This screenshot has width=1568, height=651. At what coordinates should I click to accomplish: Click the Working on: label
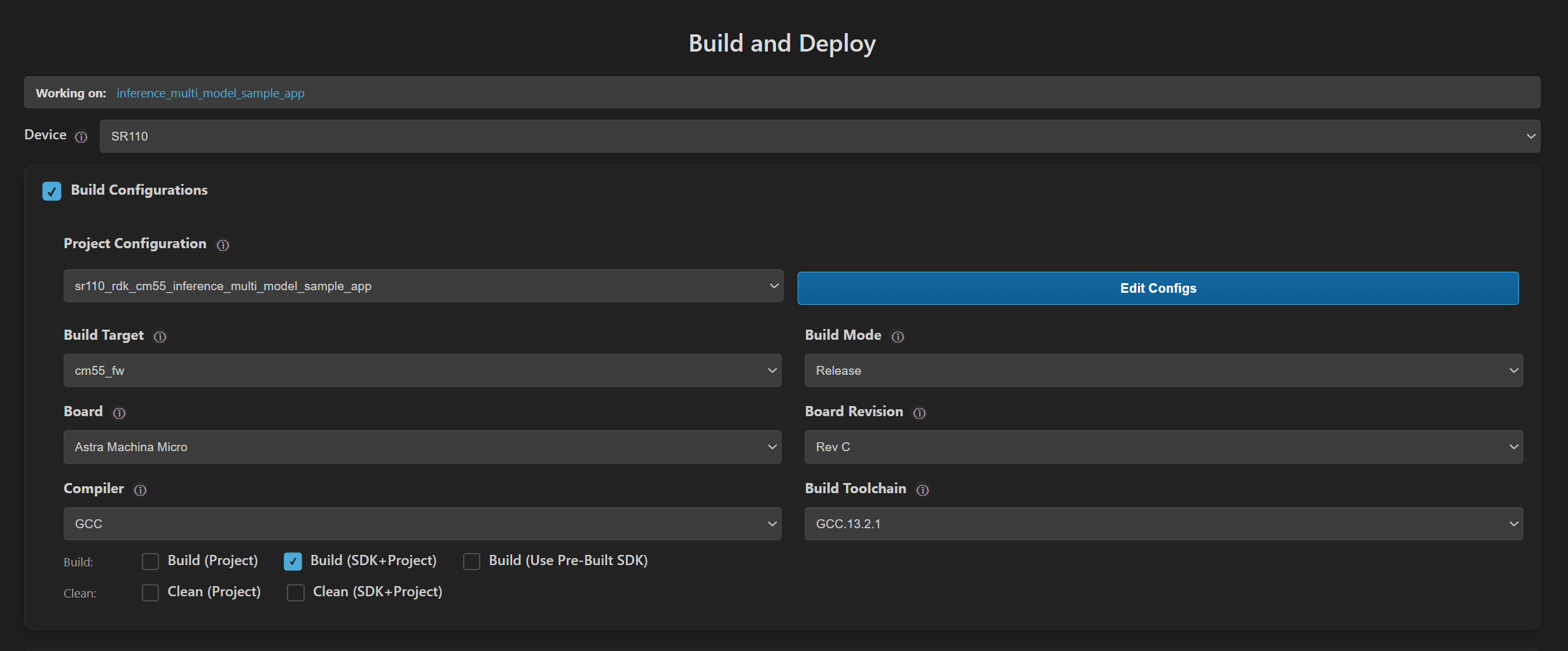click(71, 93)
